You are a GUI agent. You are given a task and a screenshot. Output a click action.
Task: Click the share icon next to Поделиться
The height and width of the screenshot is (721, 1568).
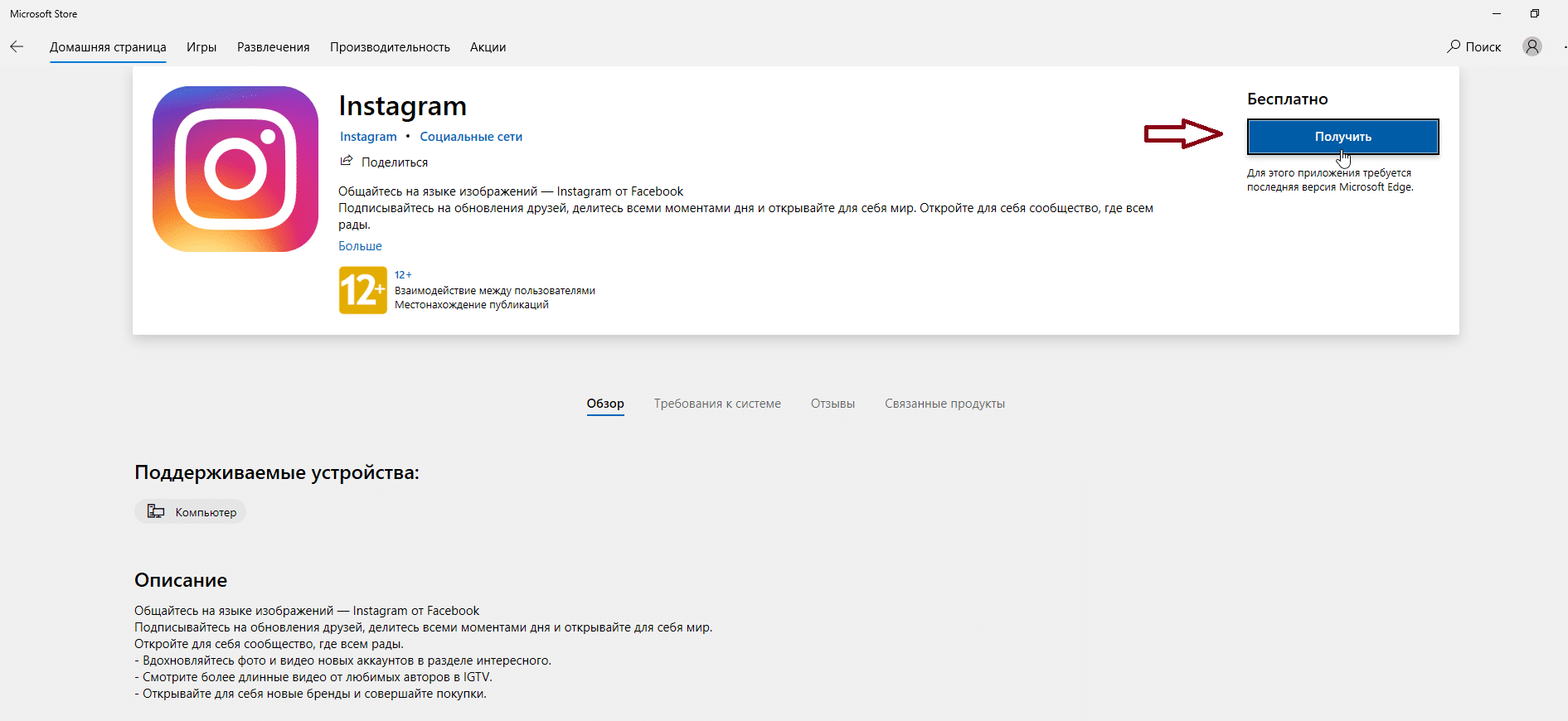(x=347, y=161)
